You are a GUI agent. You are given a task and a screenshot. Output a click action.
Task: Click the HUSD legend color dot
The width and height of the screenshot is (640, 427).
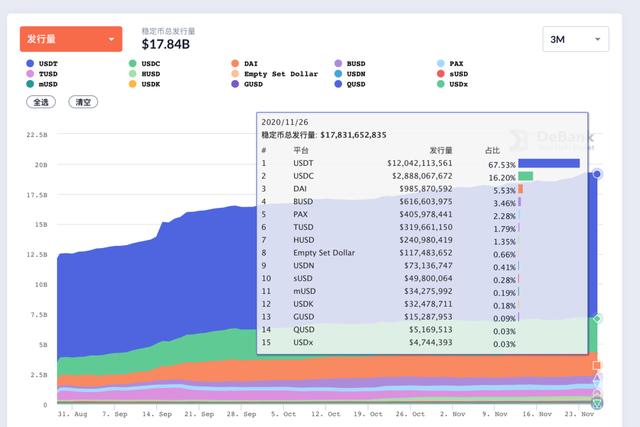pos(133,74)
